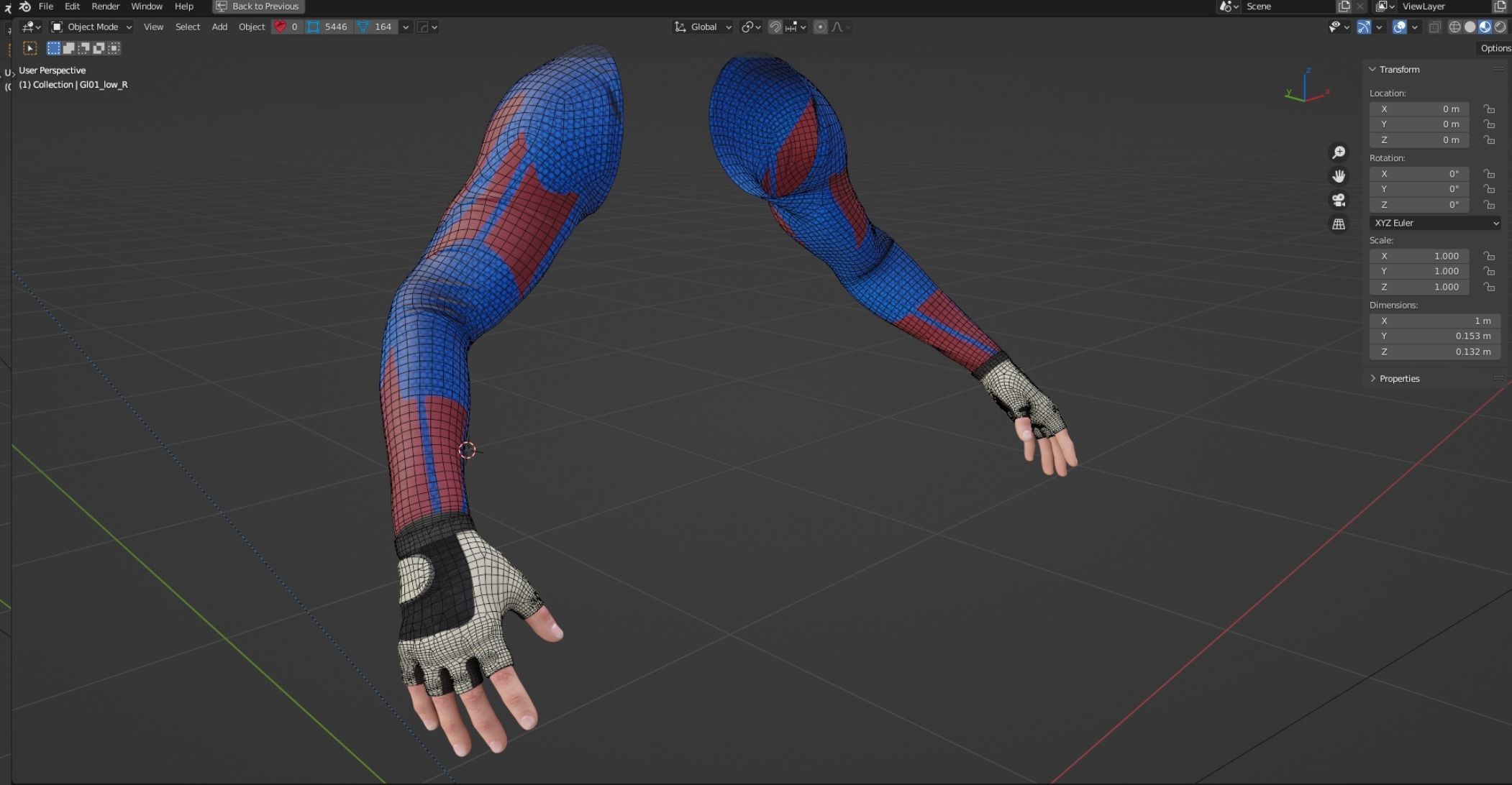Click the Location X value field
The image size is (1512, 785).
[1419, 109]
